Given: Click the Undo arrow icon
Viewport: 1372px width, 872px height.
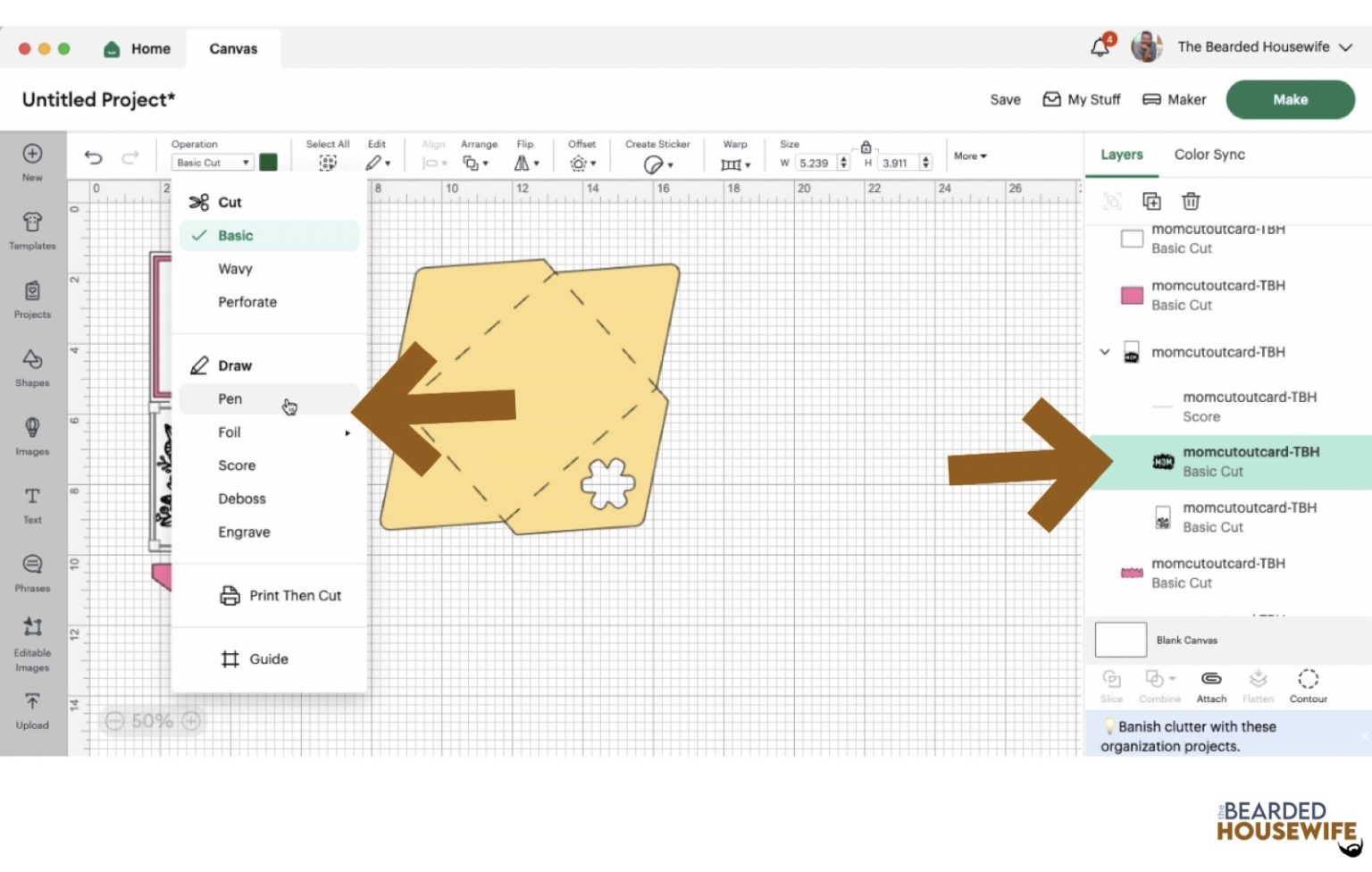Looking at the screenshot, I should [93, 158].
